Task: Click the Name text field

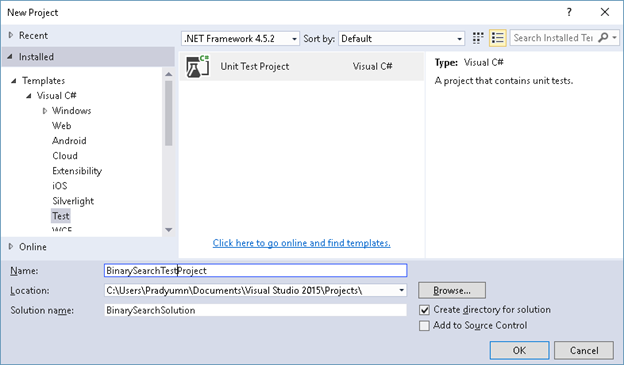Action: pyautogui.click(x=255, y=271)
